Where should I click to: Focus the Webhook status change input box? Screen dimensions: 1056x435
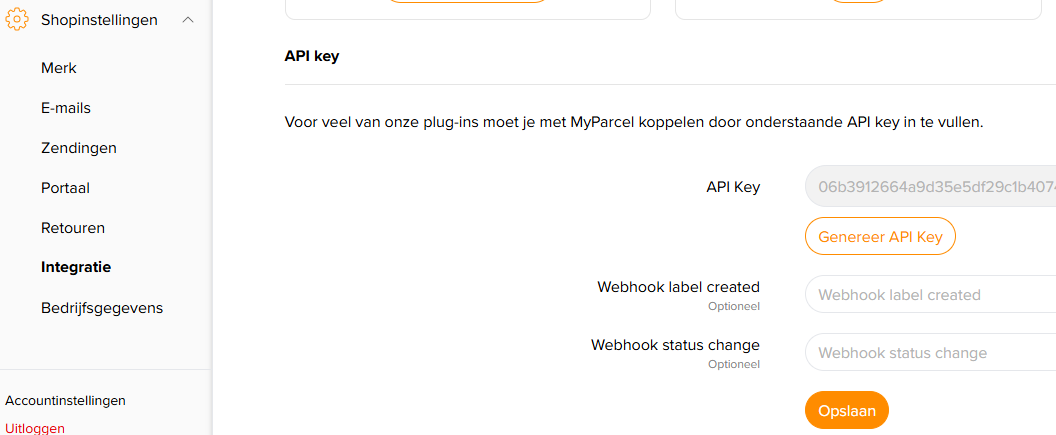930,353
